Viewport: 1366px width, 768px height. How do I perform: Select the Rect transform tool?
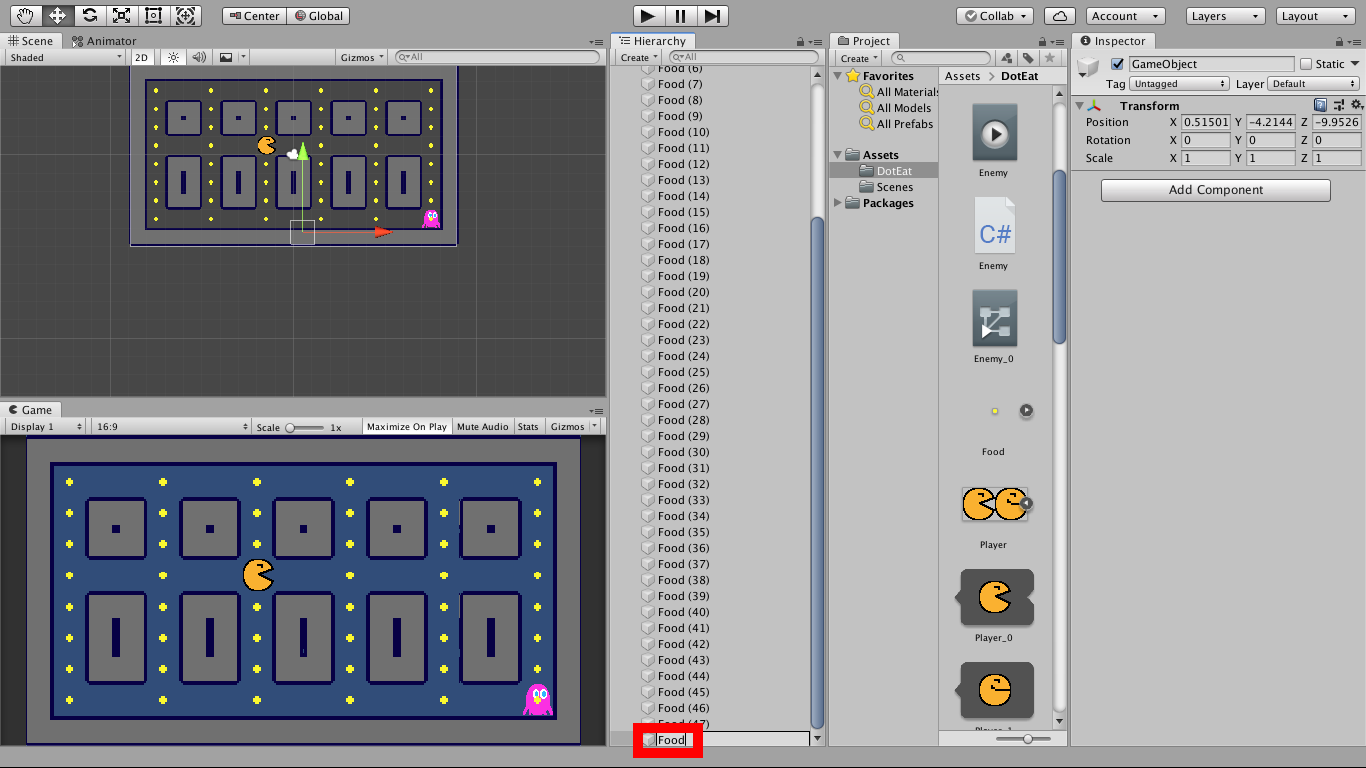click(153, 16)
